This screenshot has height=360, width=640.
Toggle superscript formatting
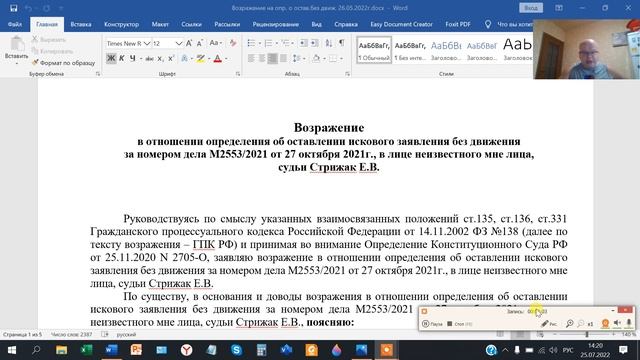click(x=171, y=59)
